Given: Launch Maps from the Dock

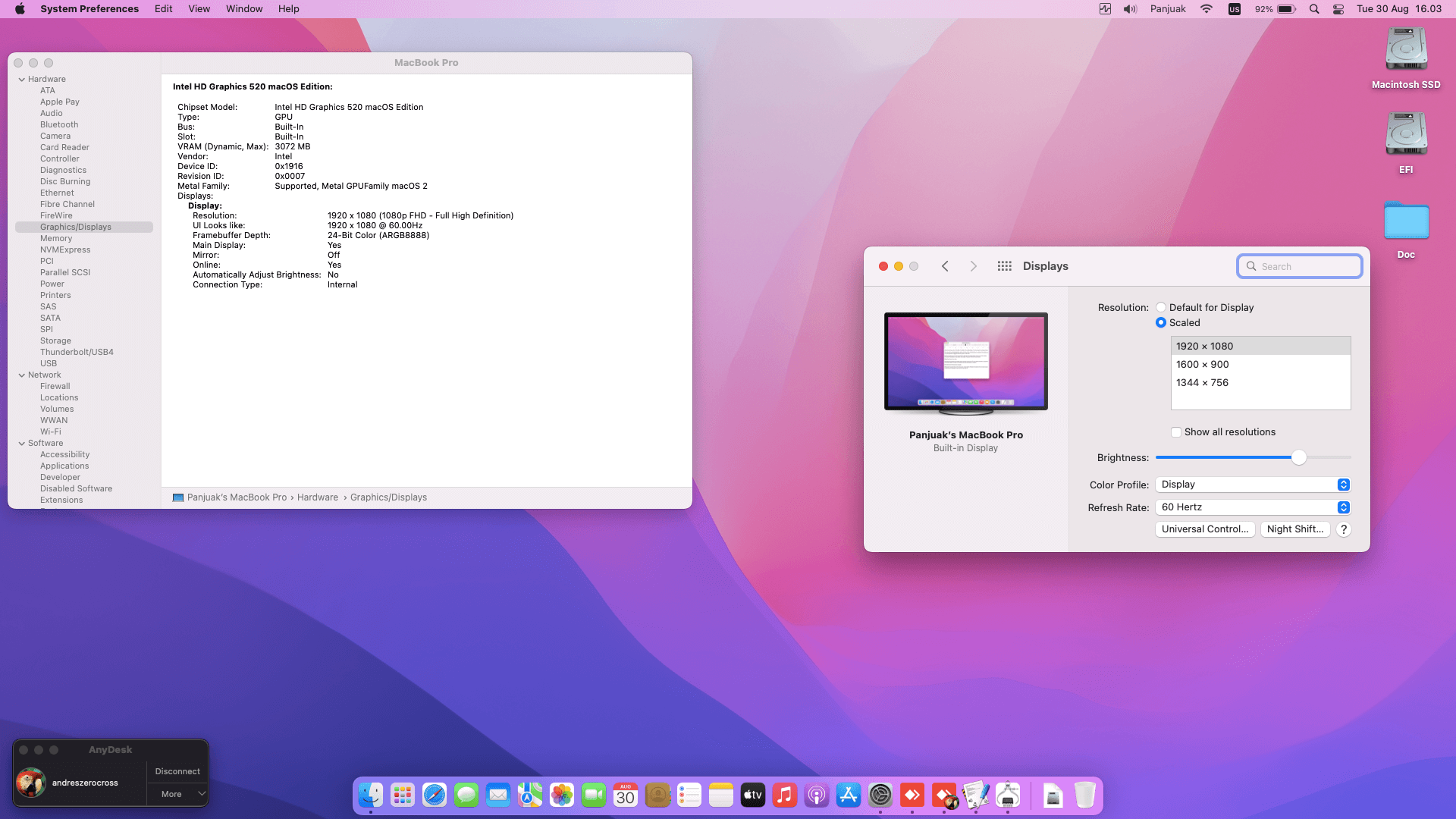Looking at the screenshot, I should tap(530, 795).
